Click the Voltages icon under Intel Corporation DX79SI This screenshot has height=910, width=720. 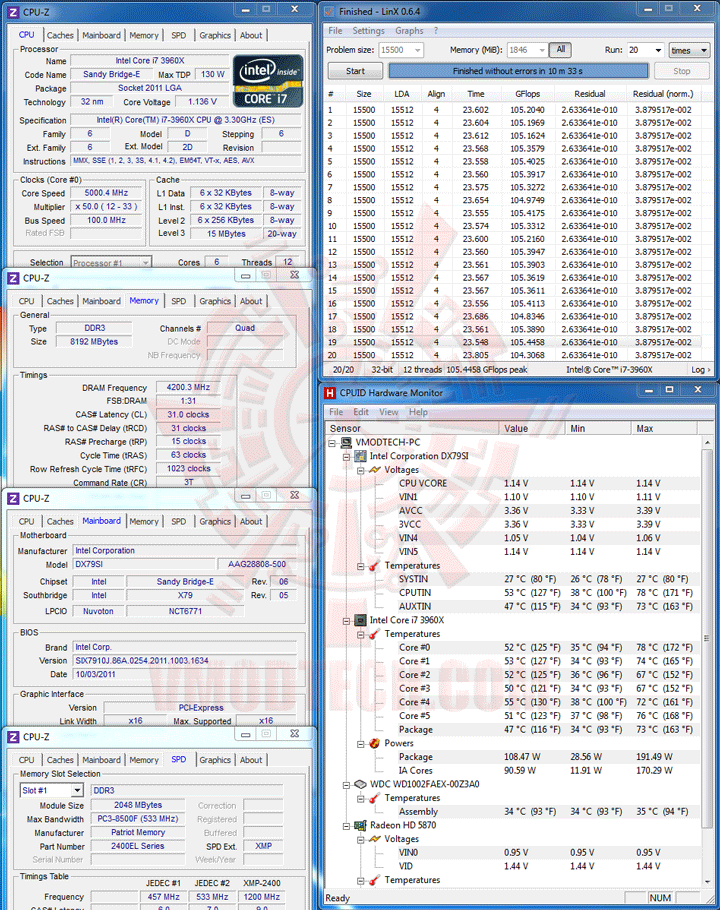pos(374,470)
